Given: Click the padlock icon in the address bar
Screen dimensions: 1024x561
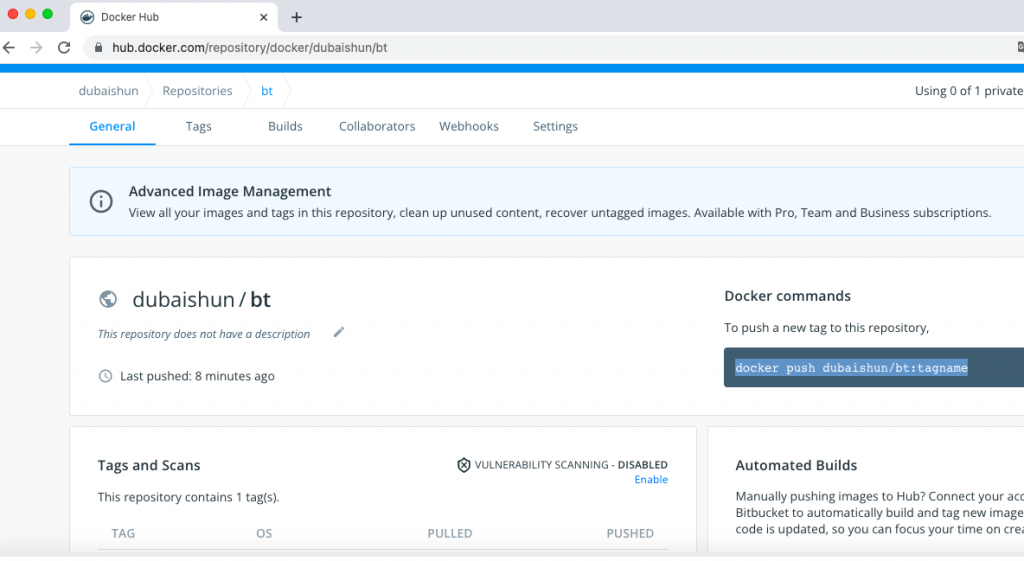Looking at the screenshot, I should [x=99, y=48].
